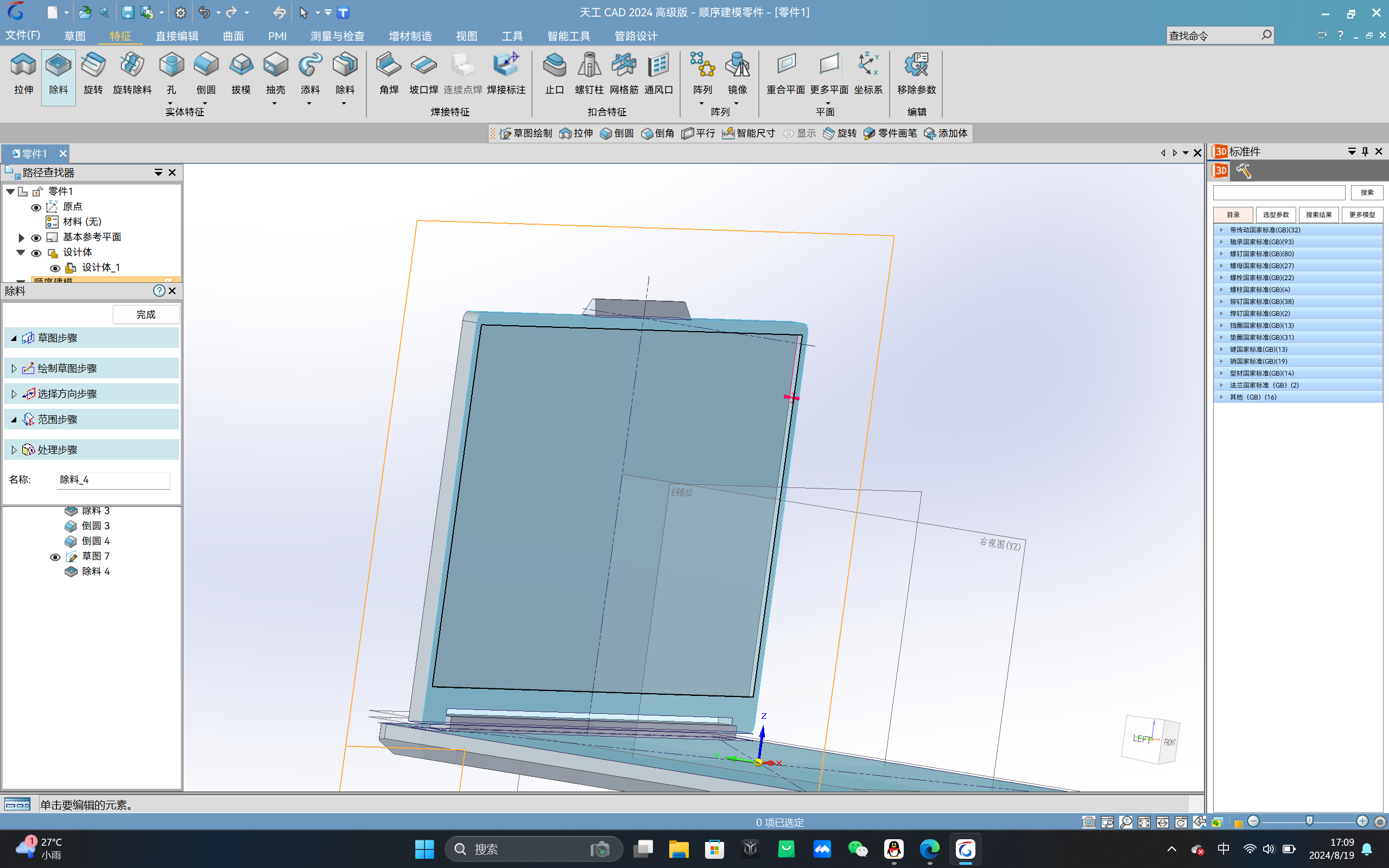Select the 镜像 mirror tool

click(x=737, y=73)
